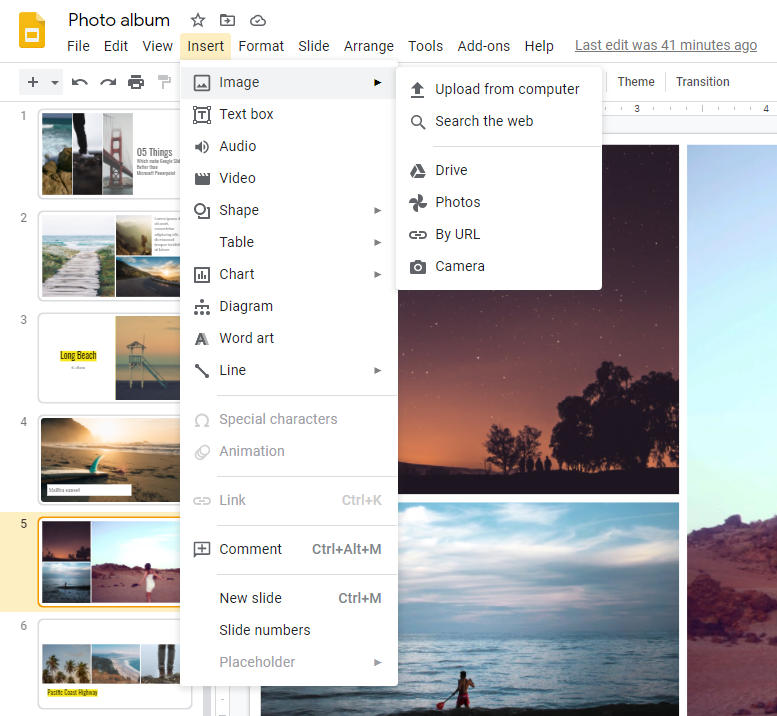Open the Tools menu

click(426, 46)
